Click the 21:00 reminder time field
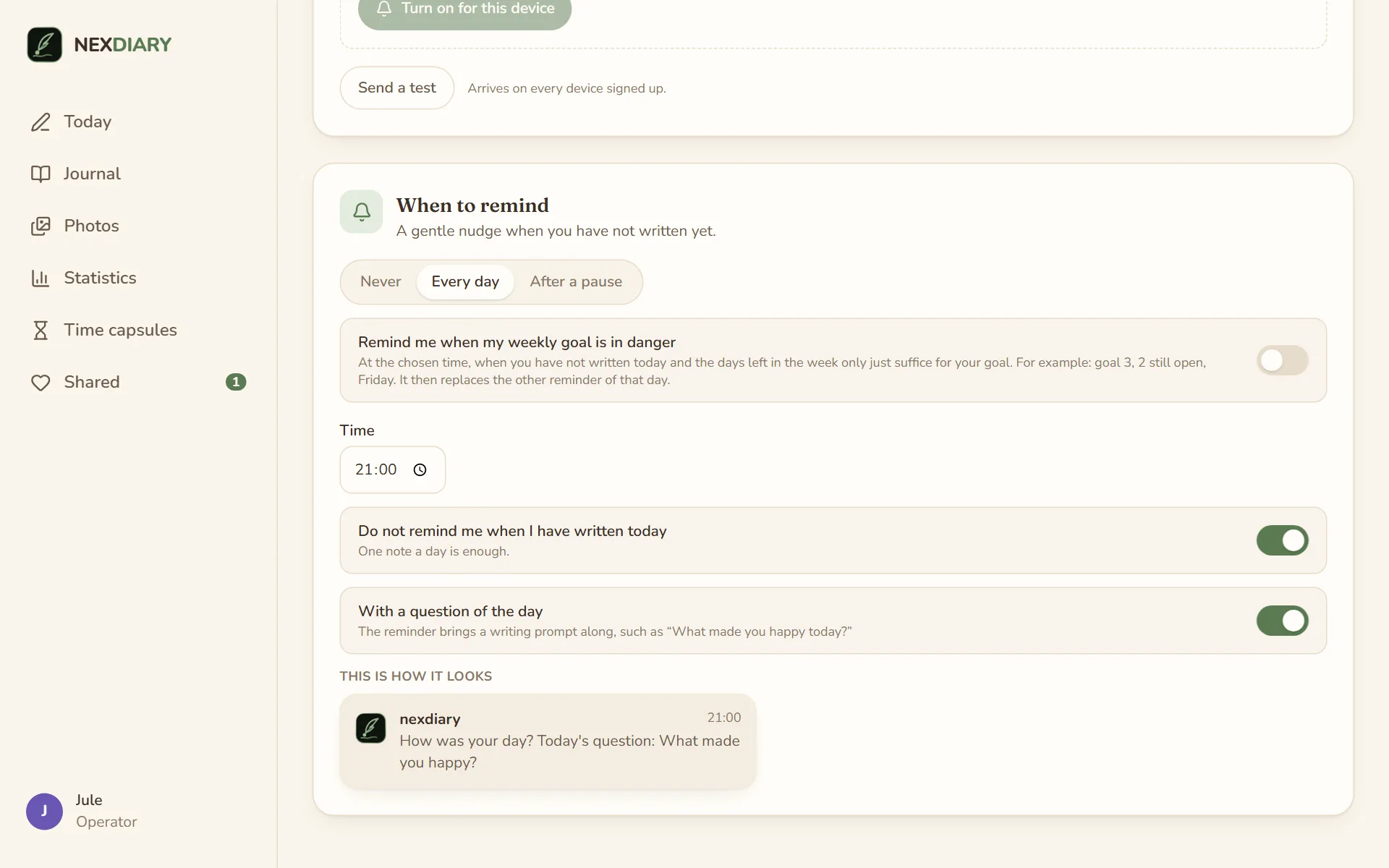1389x868 pixels. [x=393, y=470]
